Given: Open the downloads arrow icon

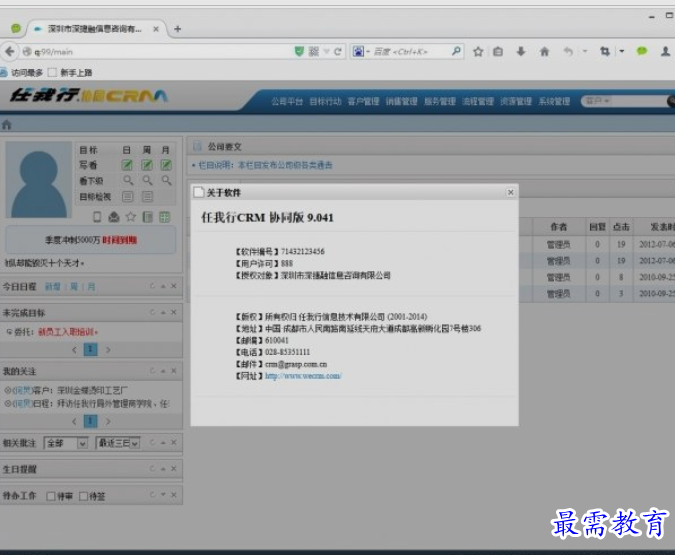Looking at the screenshot, I should tap(521, 52).
